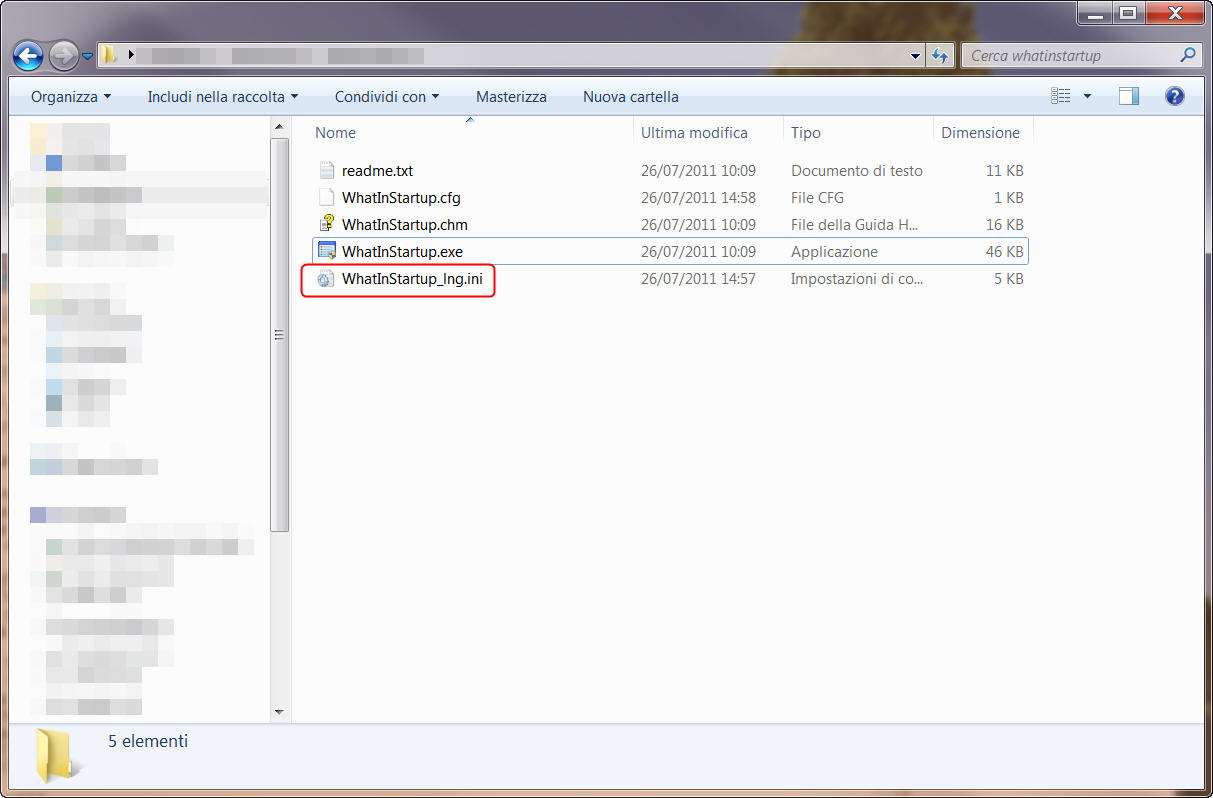Click the WhatInStartup.chm help file icon
This screenshot has height=798, width=1213.
(326, 224)
